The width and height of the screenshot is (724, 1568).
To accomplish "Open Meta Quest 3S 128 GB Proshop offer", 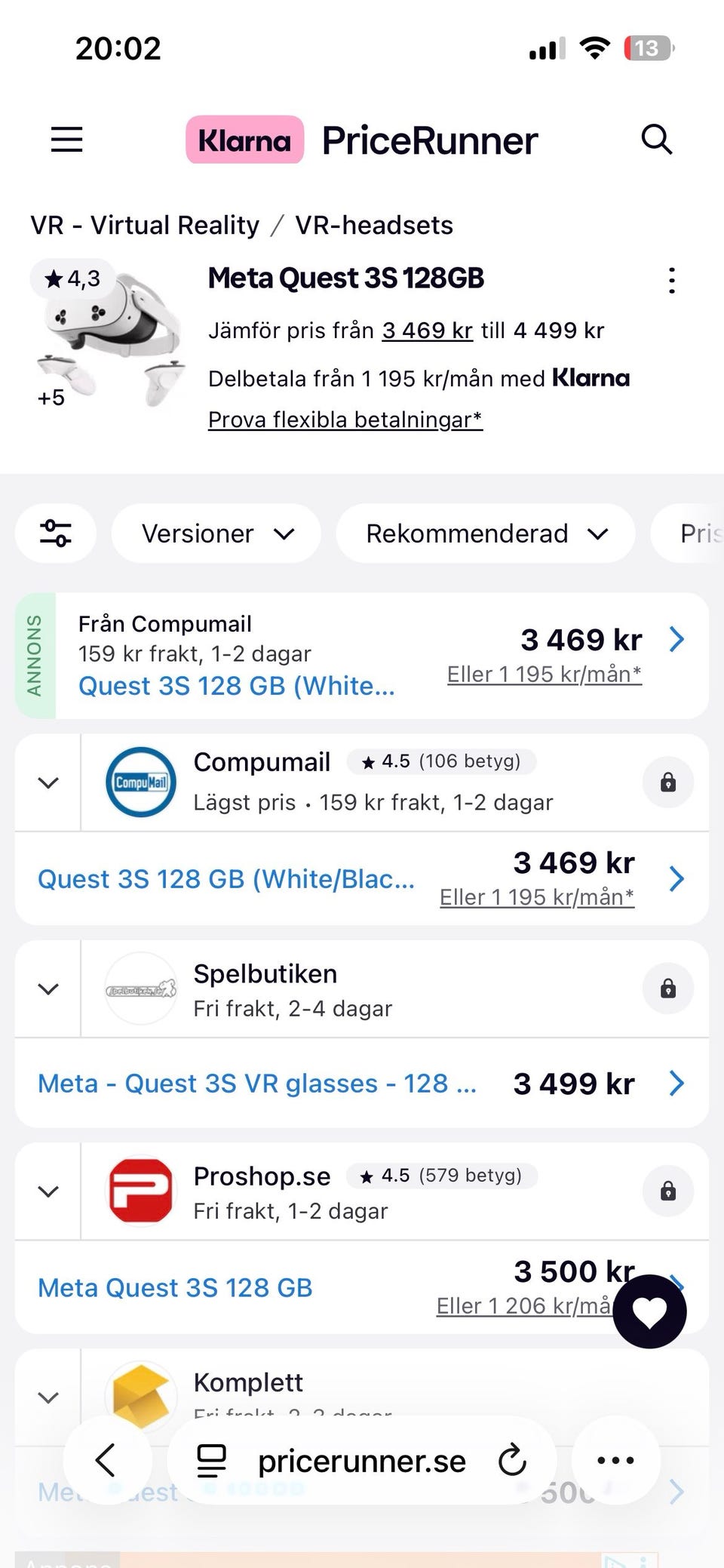I will click(x=175, y=1287).
